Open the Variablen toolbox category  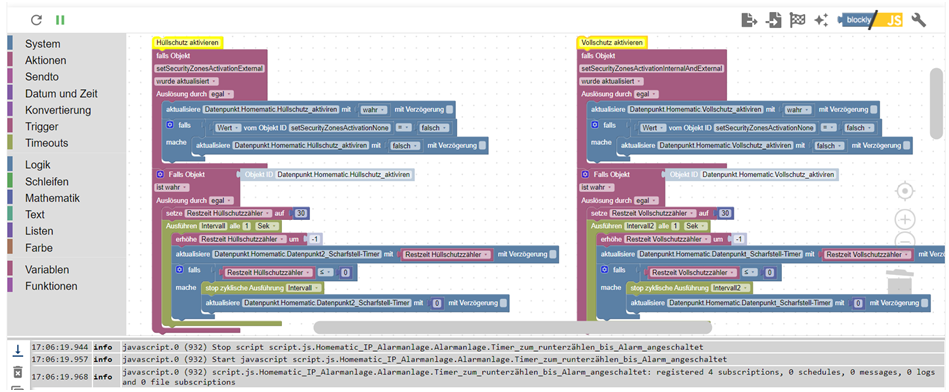[x=47, y=270]
